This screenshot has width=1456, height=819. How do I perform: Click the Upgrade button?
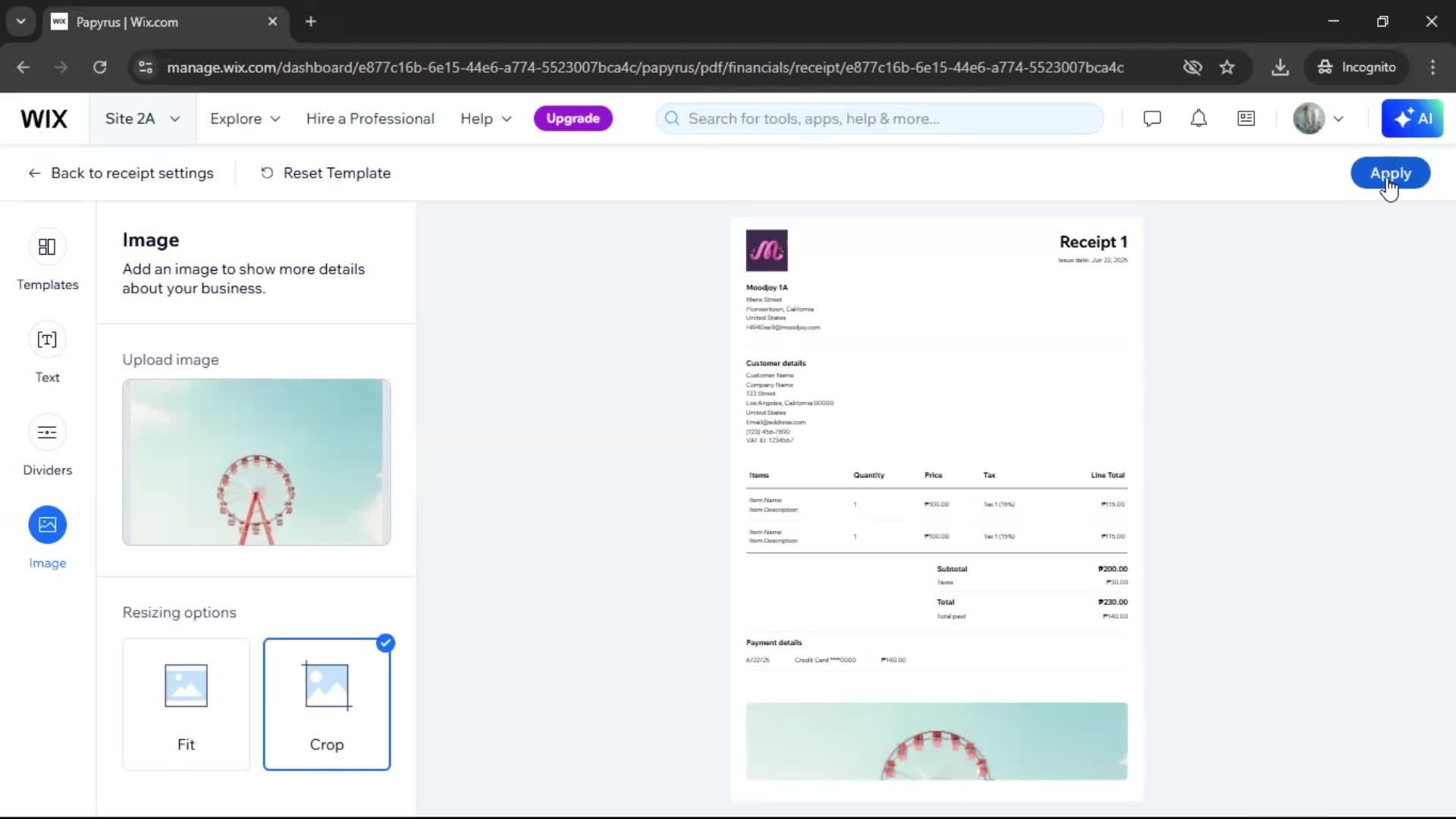click(x=573, y=119)
